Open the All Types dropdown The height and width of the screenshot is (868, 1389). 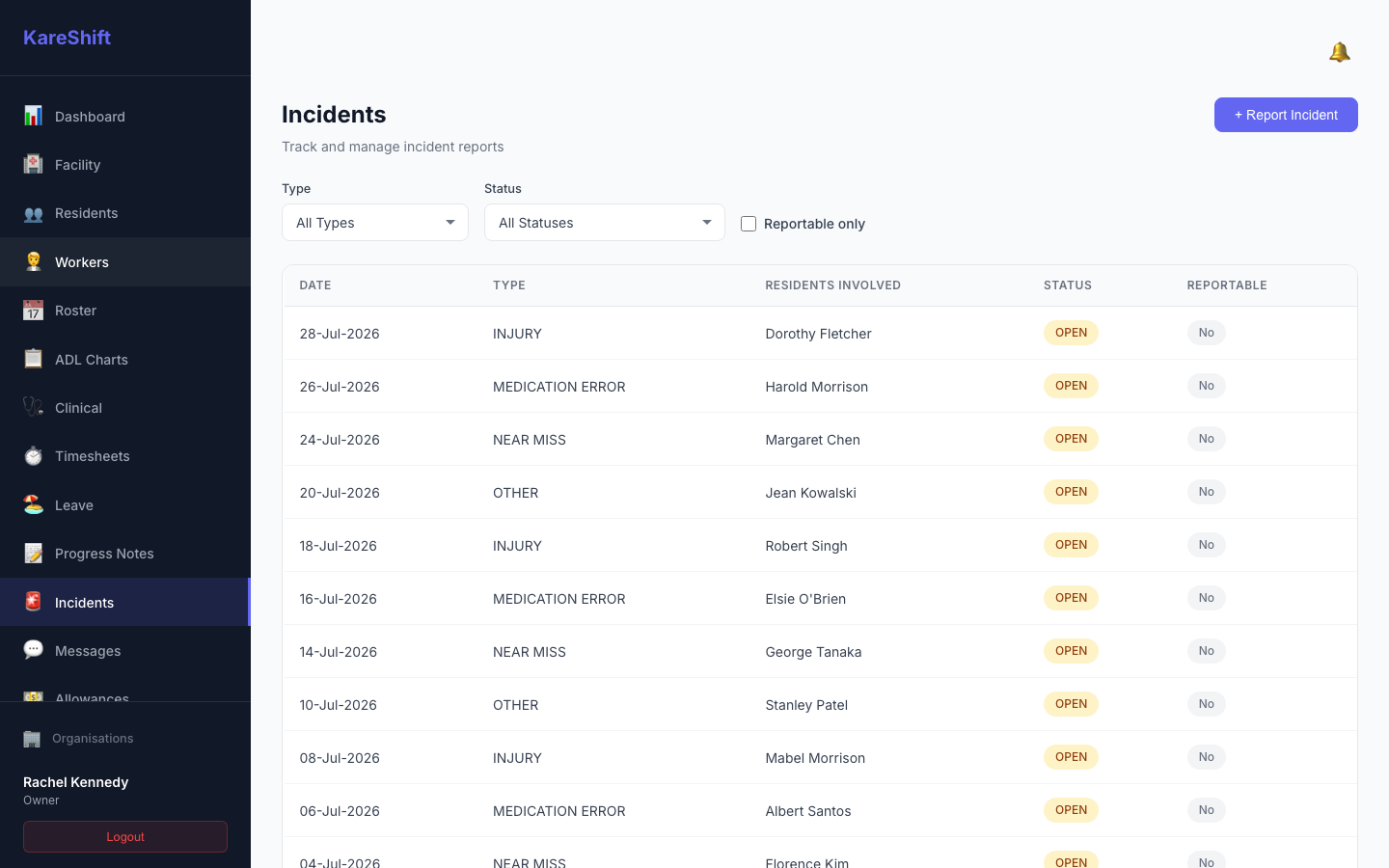375,223
